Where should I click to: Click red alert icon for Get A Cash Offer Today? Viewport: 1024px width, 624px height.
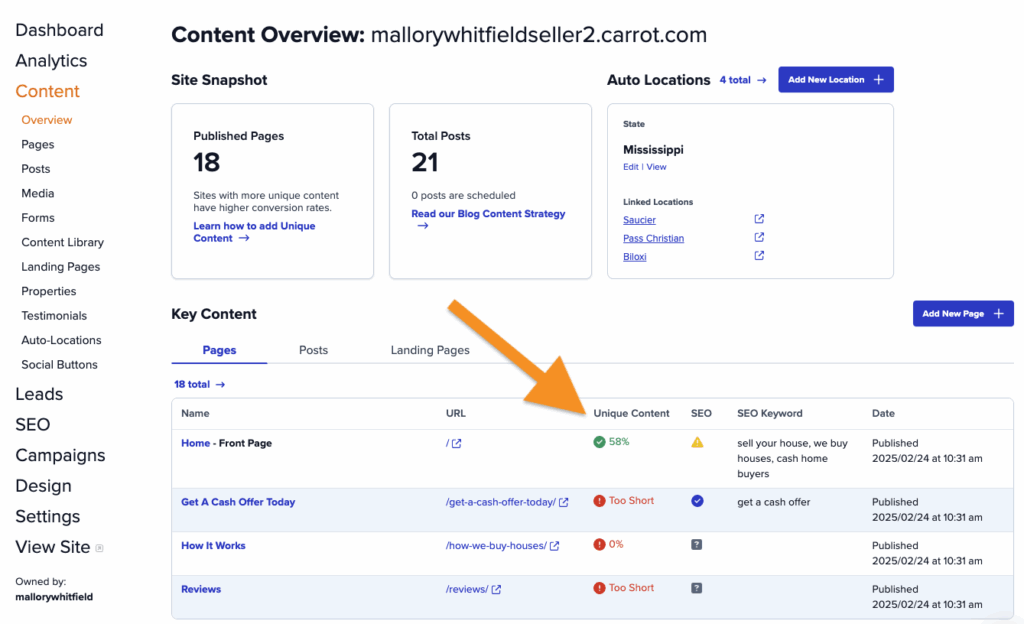[599, 501]
